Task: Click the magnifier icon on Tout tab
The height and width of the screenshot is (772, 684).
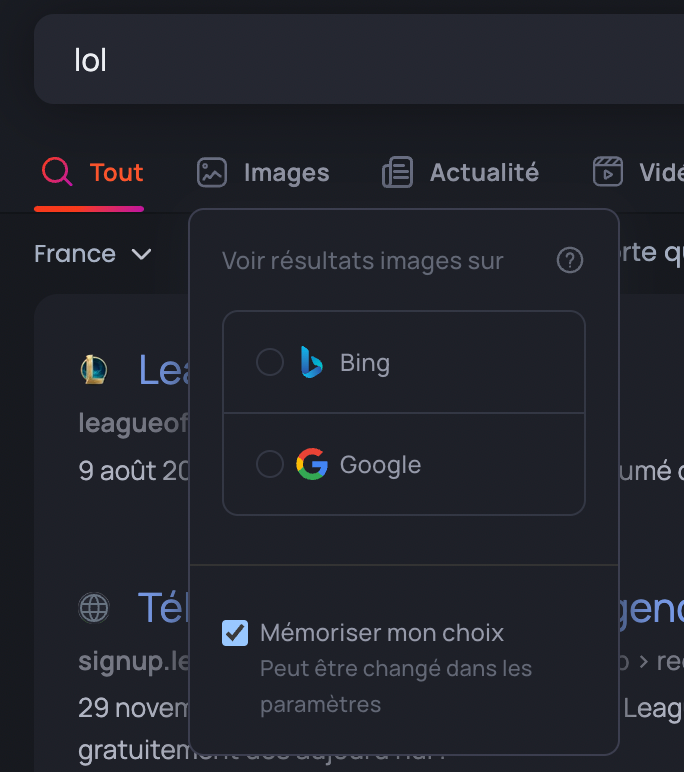Action: pyautogui.click(x=57, y=172)
